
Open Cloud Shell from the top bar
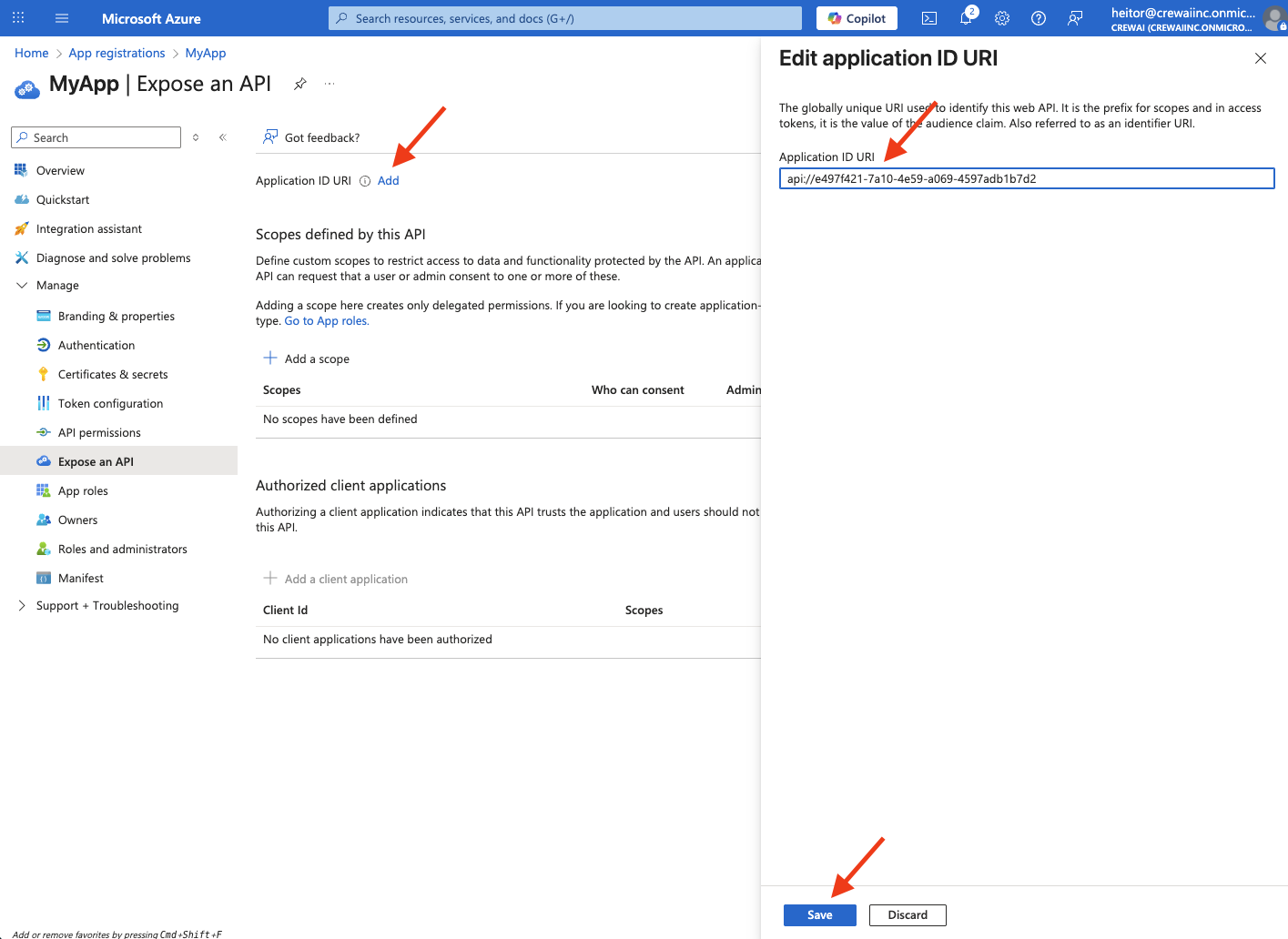tap(929, 17)
